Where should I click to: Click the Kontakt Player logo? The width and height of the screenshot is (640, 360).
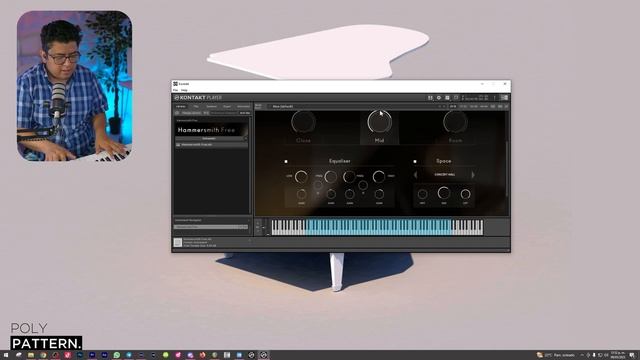pos(198,98)
